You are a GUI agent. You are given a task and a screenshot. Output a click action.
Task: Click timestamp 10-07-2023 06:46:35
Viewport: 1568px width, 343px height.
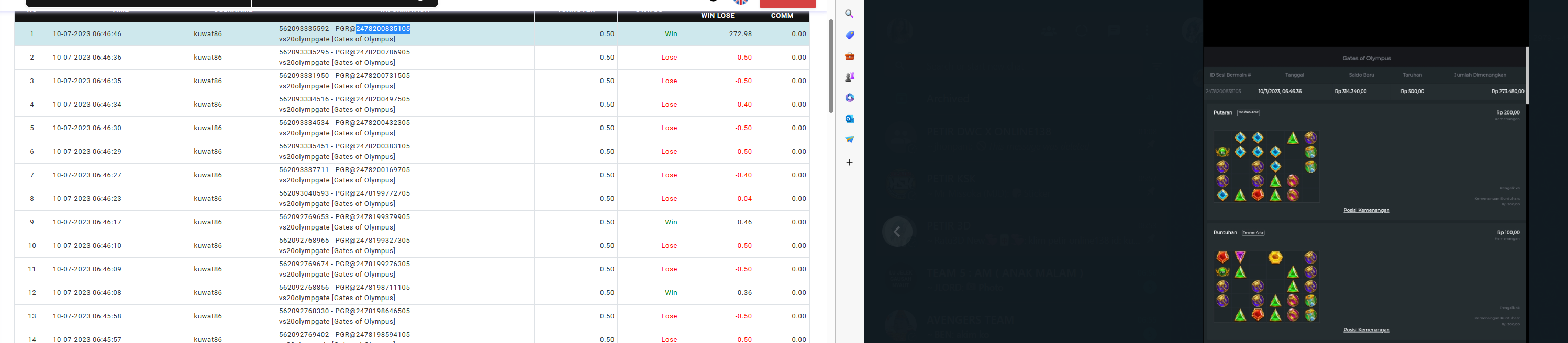87,81
